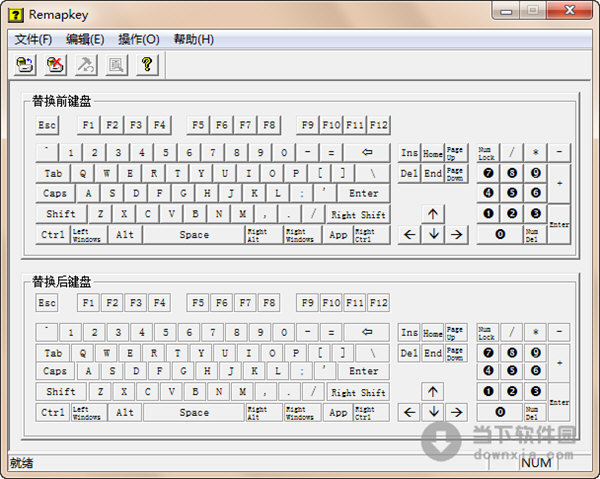The height and width of the screenshot is (479, 600).
Task: Select Esc key on 替换前键盘
Action: 47,125
